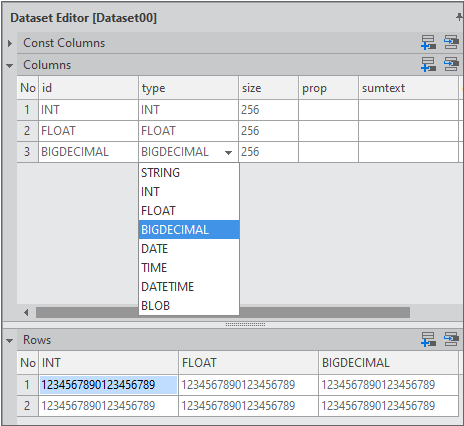The height and width of the screenshot is (426, 464).
Task: Select the highlighted INT cell in row 1
Action: (108, 385)
